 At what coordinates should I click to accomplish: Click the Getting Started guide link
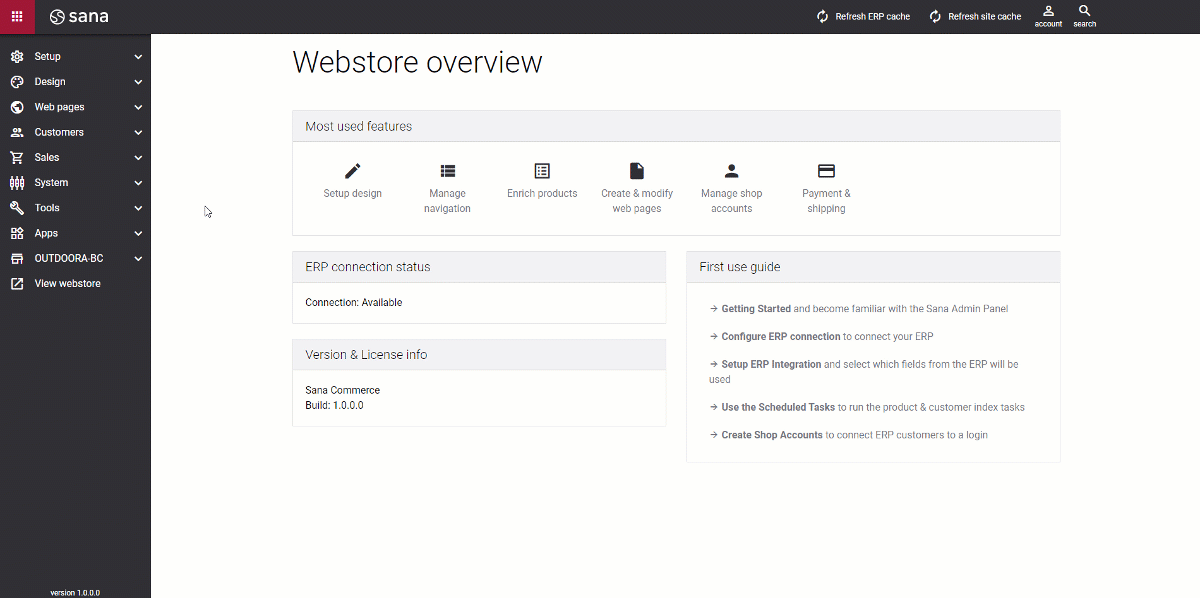pos(756,309)
